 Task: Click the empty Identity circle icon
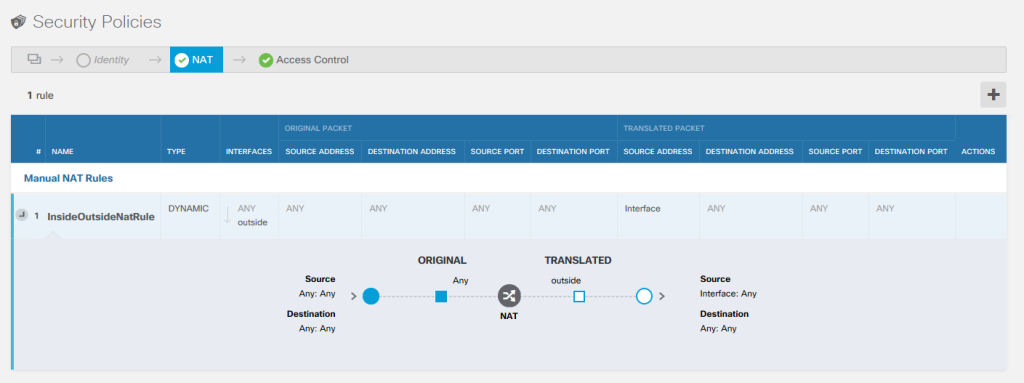(83, 60)
